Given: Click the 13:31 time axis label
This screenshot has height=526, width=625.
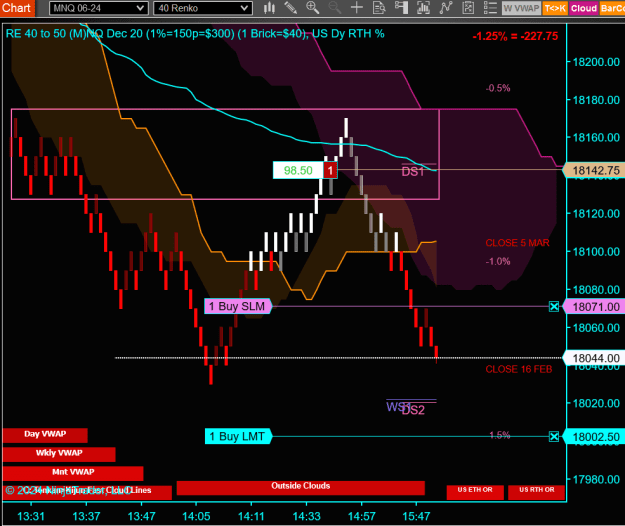Looking at the screenshot, I should 31,516.
